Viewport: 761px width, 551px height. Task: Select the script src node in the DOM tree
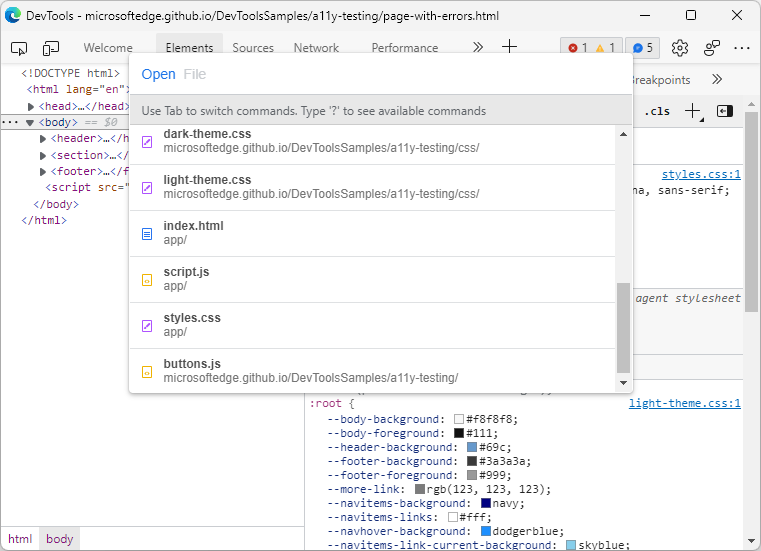[x=87, y=187]
